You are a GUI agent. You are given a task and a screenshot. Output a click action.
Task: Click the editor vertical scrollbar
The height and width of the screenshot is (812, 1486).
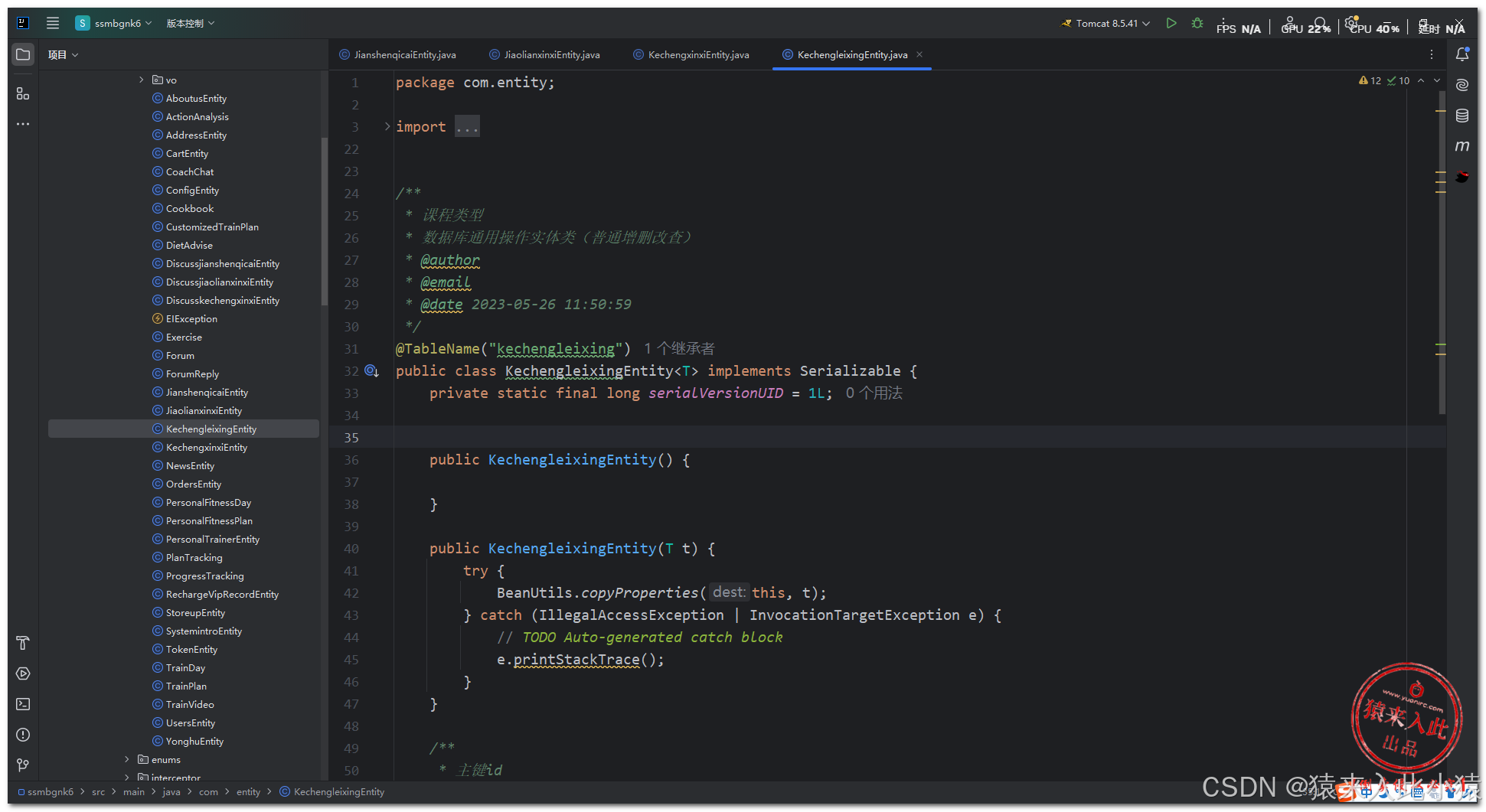click(x=1442, y=253)
